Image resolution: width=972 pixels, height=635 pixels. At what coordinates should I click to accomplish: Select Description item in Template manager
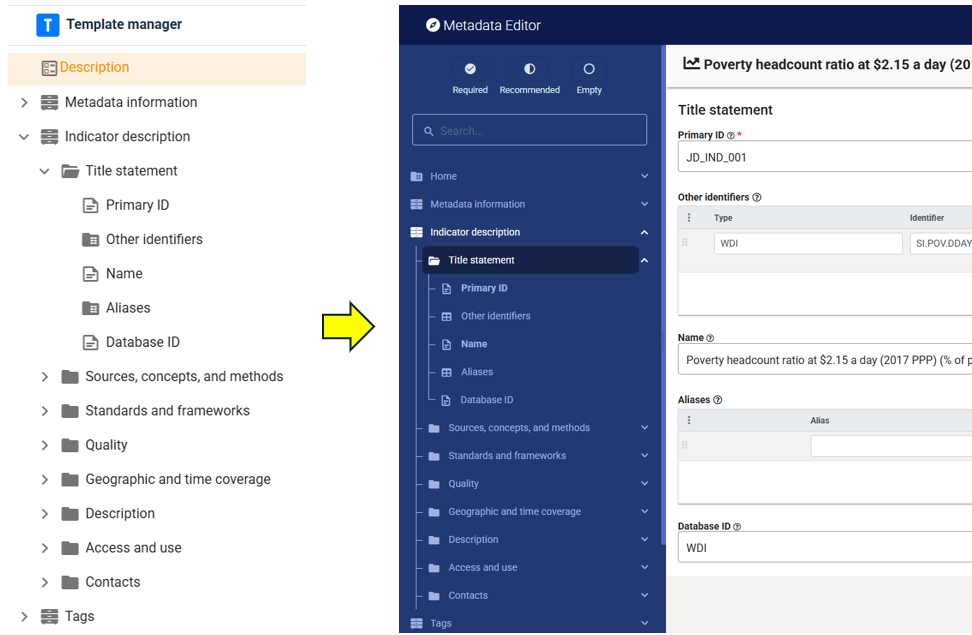point(94,68)
